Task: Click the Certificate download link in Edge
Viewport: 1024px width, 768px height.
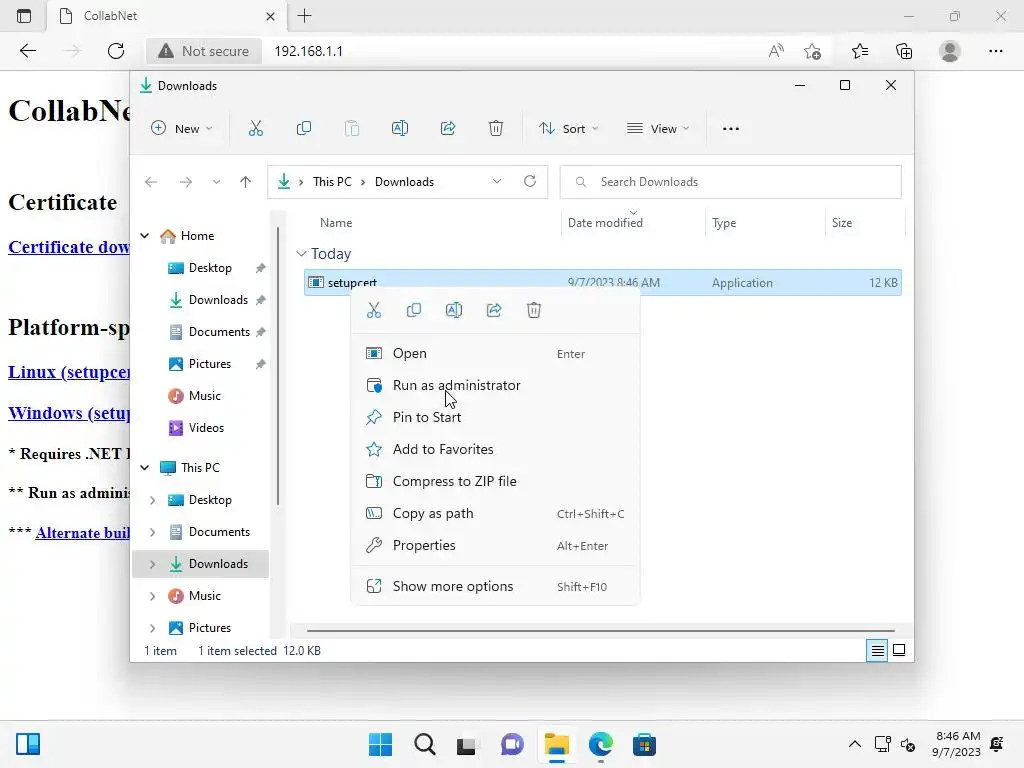Action: click(69, 247)
